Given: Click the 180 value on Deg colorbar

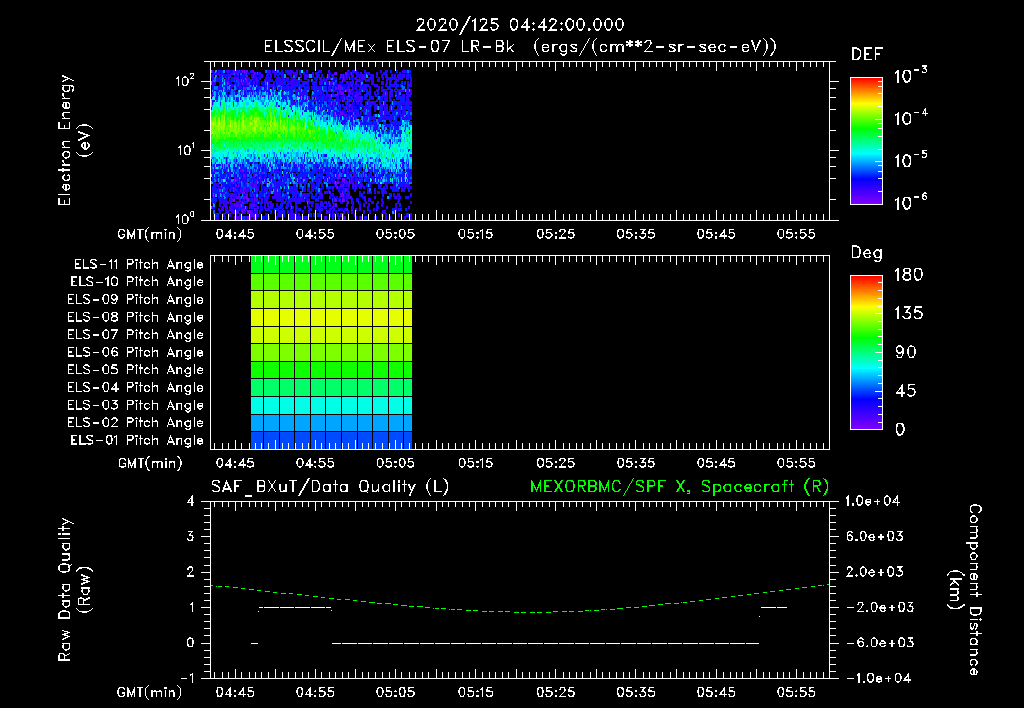Looking at the screenshot, I should tap(908, 274).
